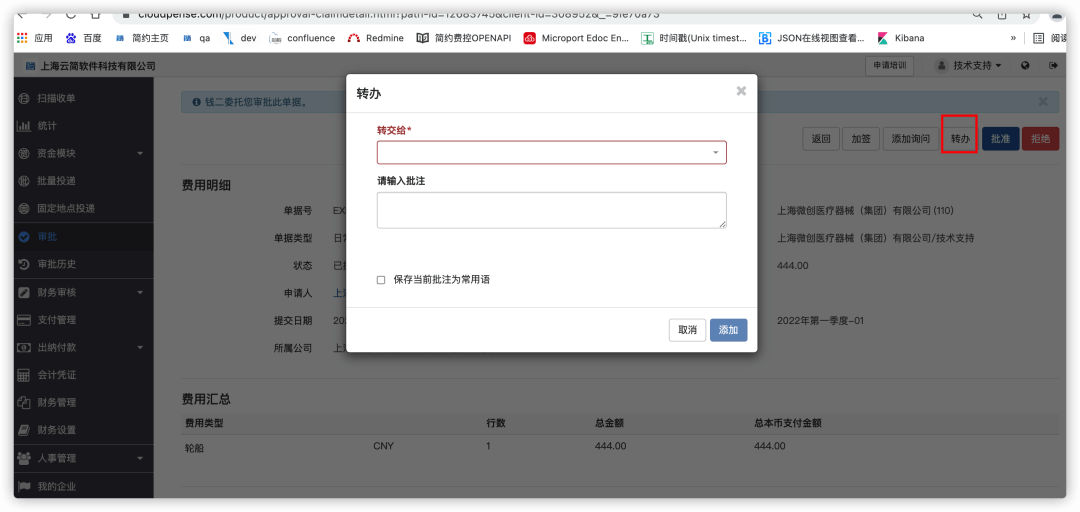
Task: Open 固定地点投递 in sidebar
Action: [x=83, y=208]
